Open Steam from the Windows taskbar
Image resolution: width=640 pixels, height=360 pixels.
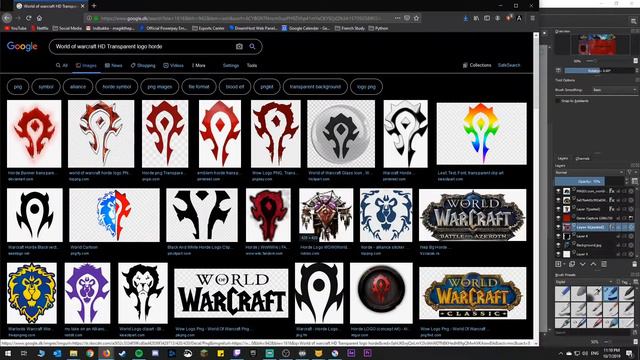pos(122,353)
